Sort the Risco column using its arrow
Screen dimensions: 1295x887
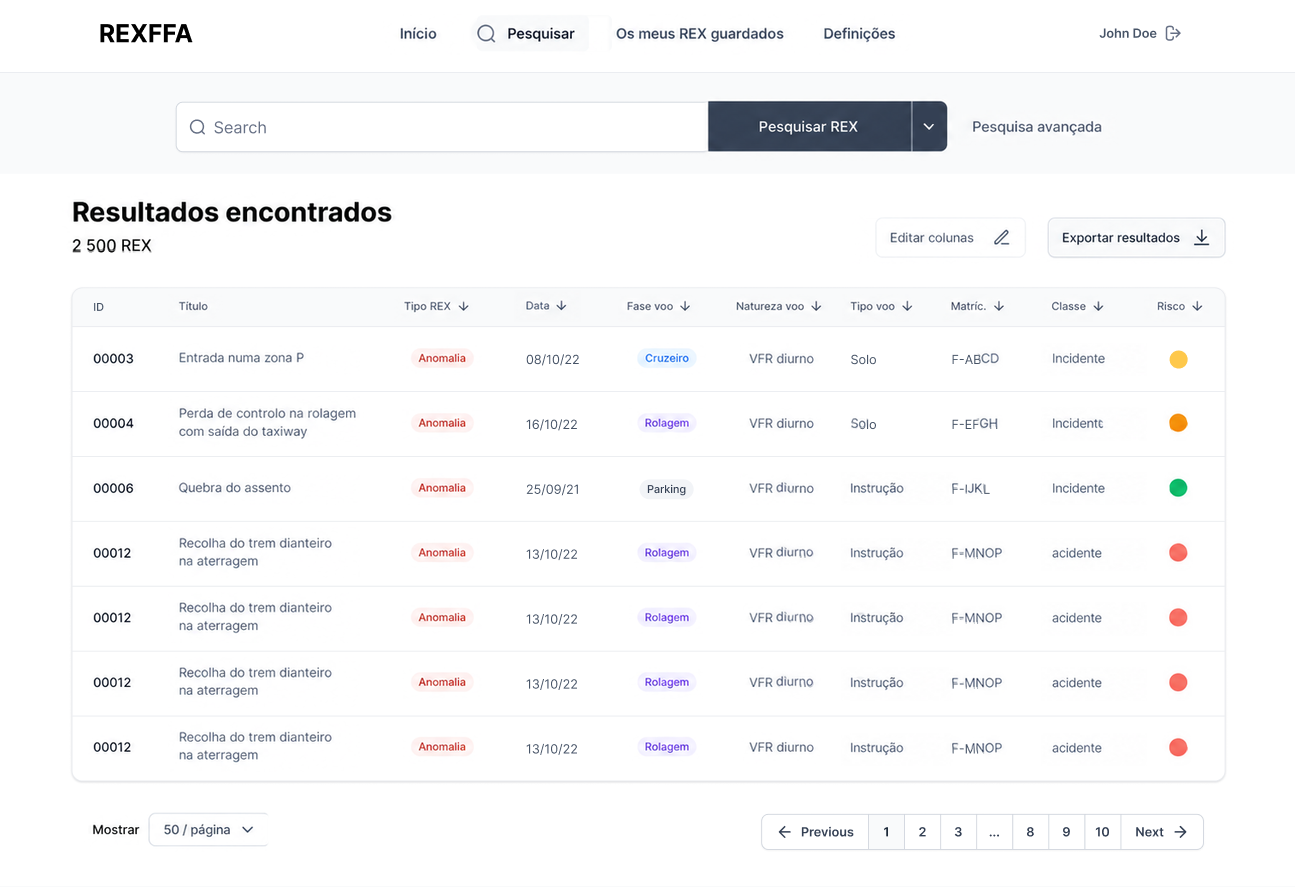pyautogui.click(x=1197, y=307)
